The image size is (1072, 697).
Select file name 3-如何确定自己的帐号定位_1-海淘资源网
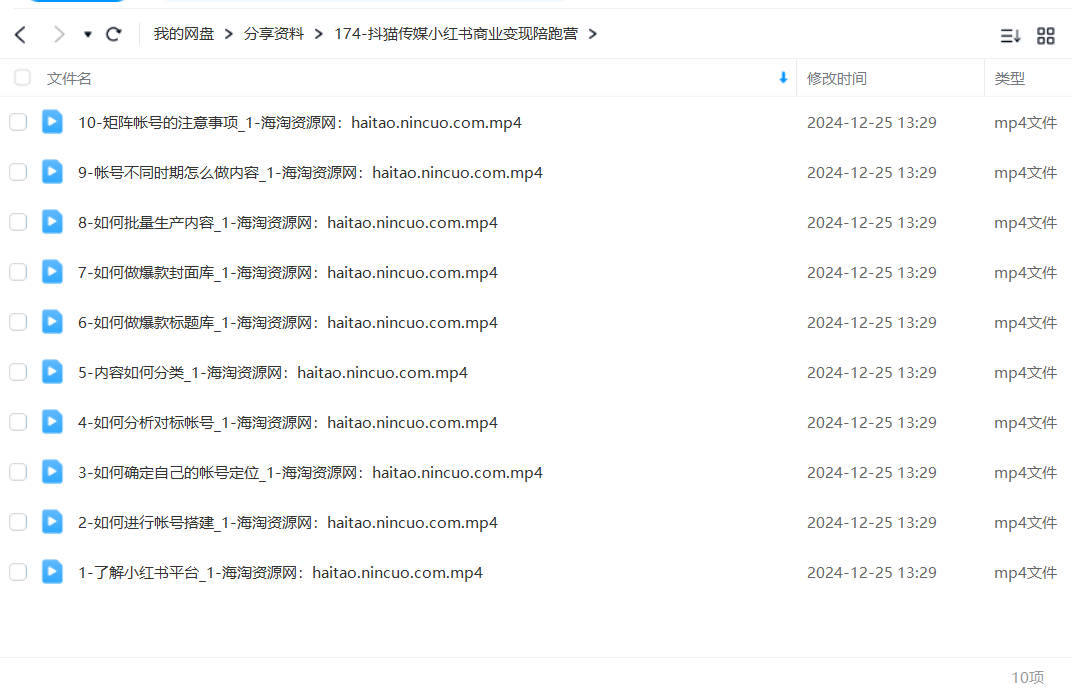point(310,472)
